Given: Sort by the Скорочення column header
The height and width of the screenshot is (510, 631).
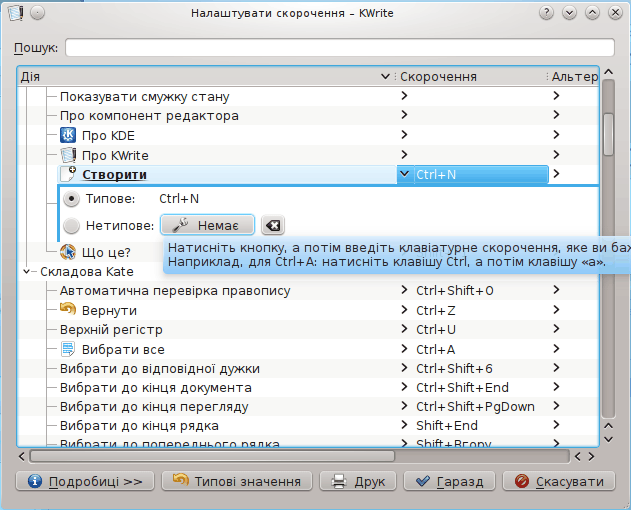Looking at the screenshot, I should point(470,77).
